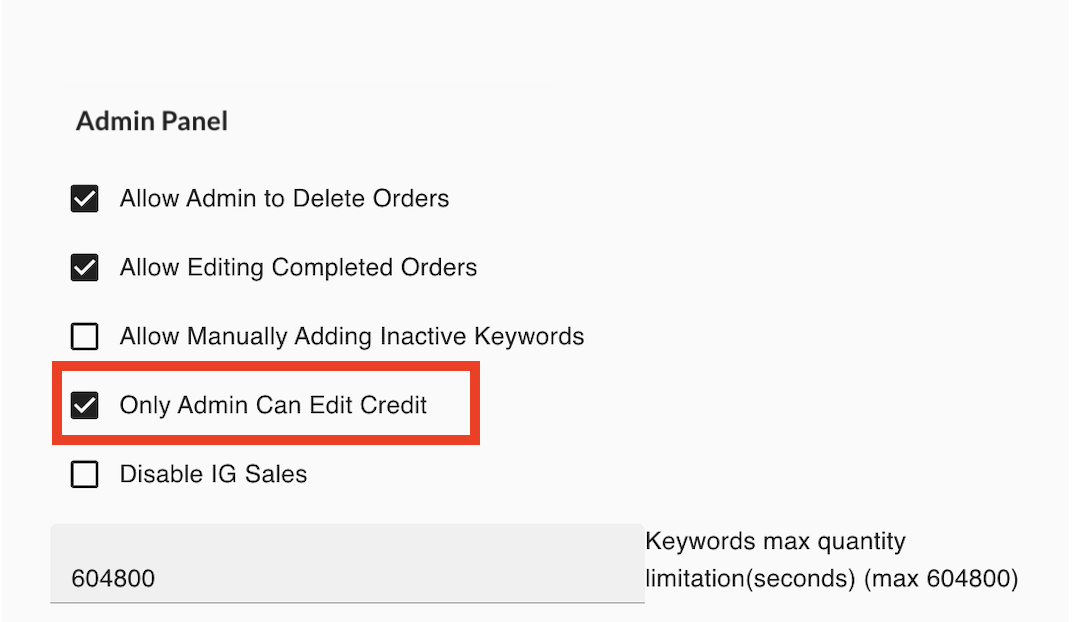Disable Allow Editing Completed Orders
This screenshot has height=622, width=1080.
pyautogui.click(x=84, y=267)
